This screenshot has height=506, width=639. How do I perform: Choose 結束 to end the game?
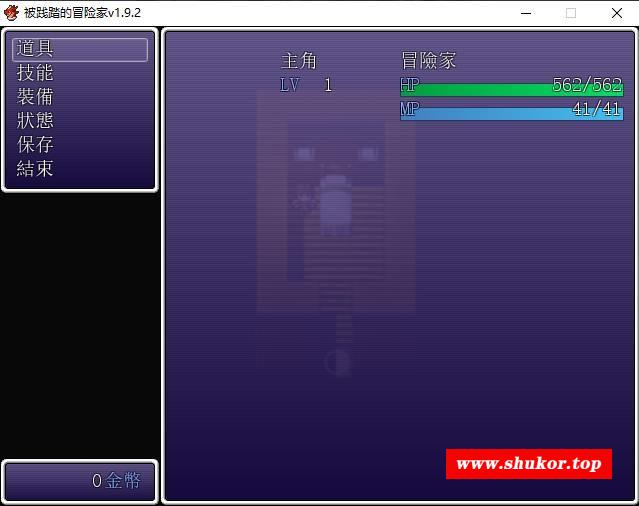coord(35,169)
